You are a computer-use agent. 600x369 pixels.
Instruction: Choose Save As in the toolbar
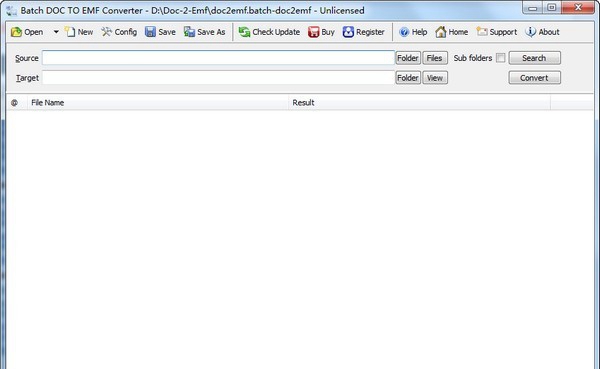pos(204,32)
